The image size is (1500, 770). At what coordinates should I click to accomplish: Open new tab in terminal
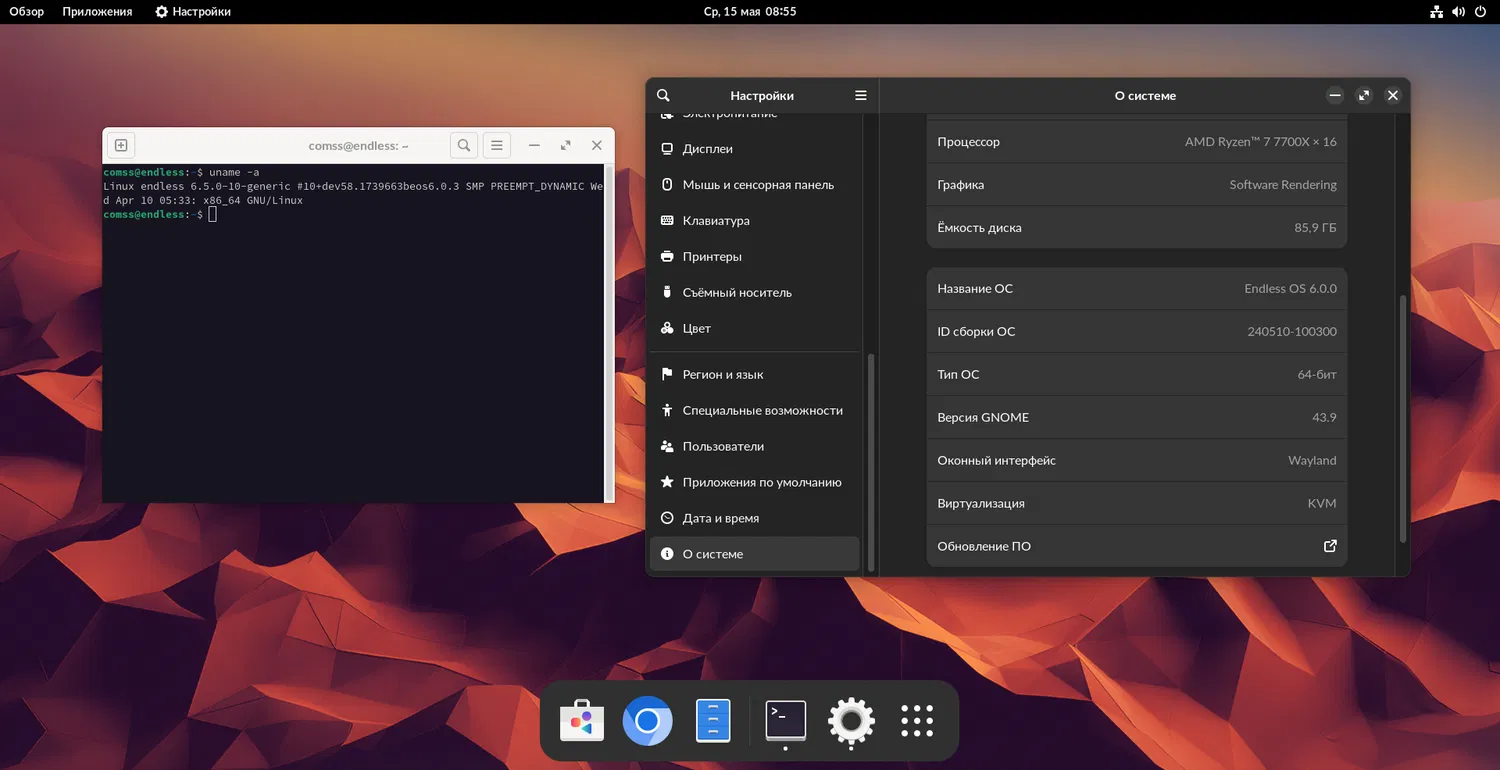click(121, 146)
